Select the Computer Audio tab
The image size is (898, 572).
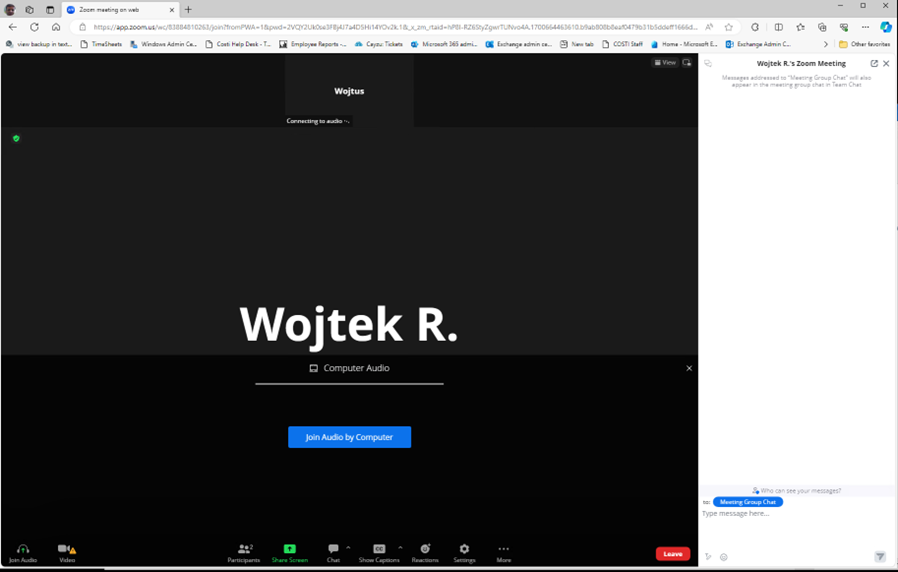349,368
